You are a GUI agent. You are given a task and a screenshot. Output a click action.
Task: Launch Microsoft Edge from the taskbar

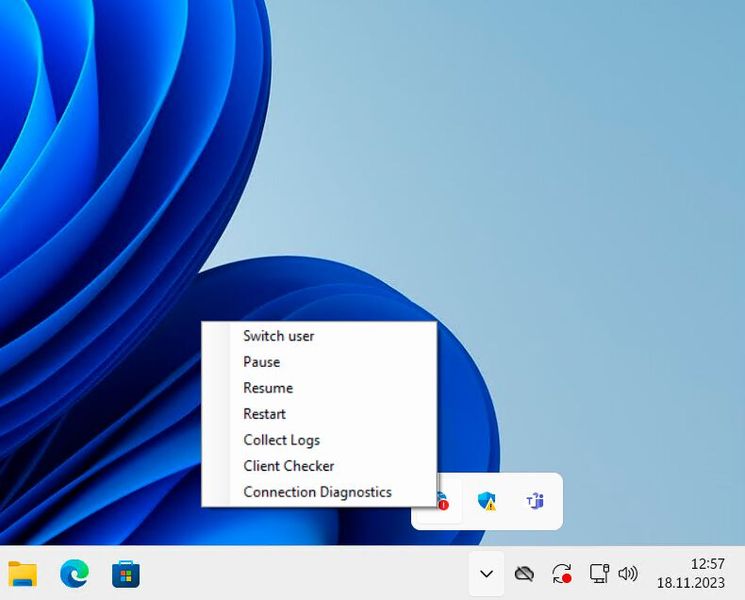pyautogui.click(x=74, y=574)
